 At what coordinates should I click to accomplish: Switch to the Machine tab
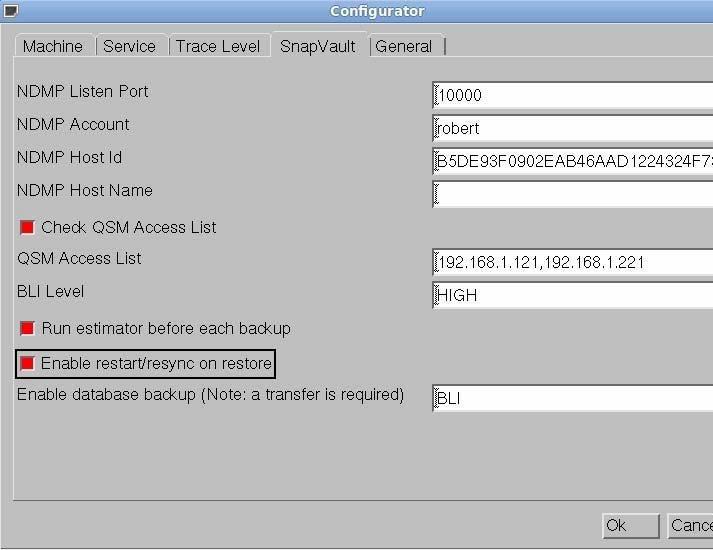point(53,46)
